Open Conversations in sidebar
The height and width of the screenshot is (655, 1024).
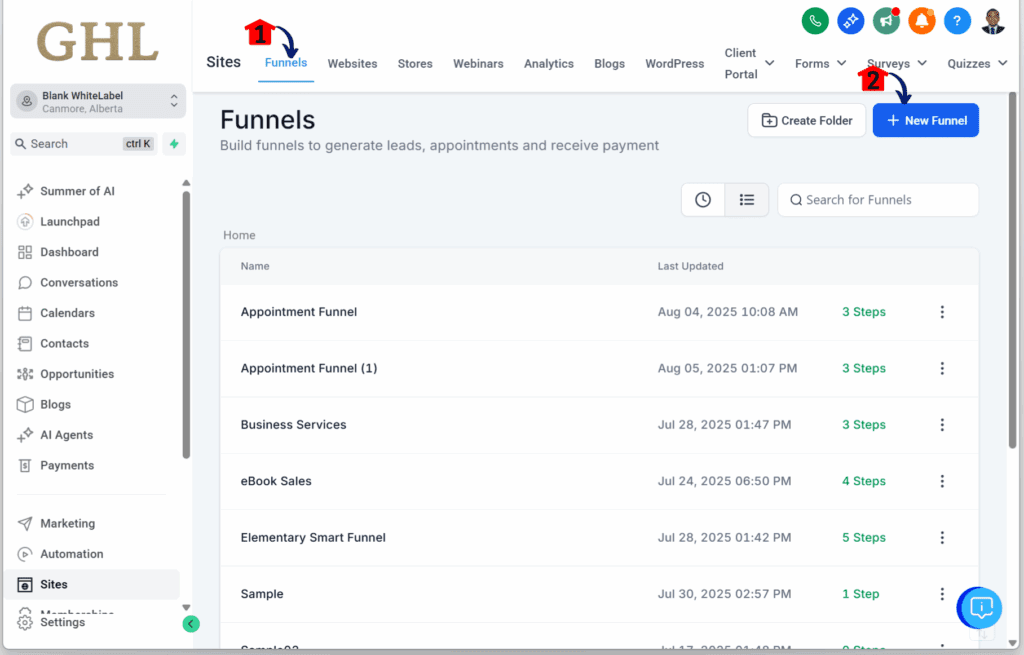pos(79,283)
